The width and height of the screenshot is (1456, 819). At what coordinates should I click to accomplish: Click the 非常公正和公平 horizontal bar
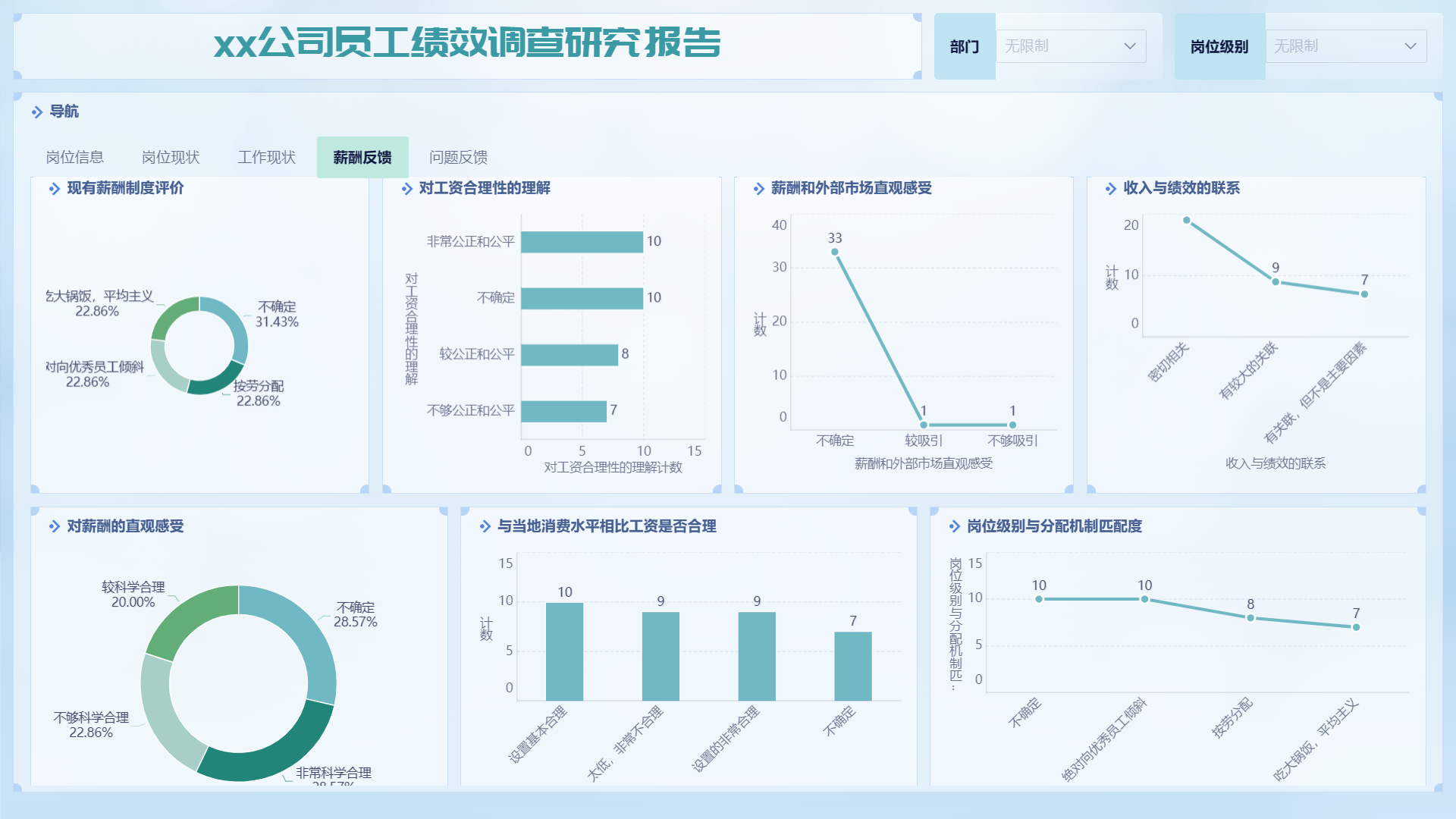(582, 242)
